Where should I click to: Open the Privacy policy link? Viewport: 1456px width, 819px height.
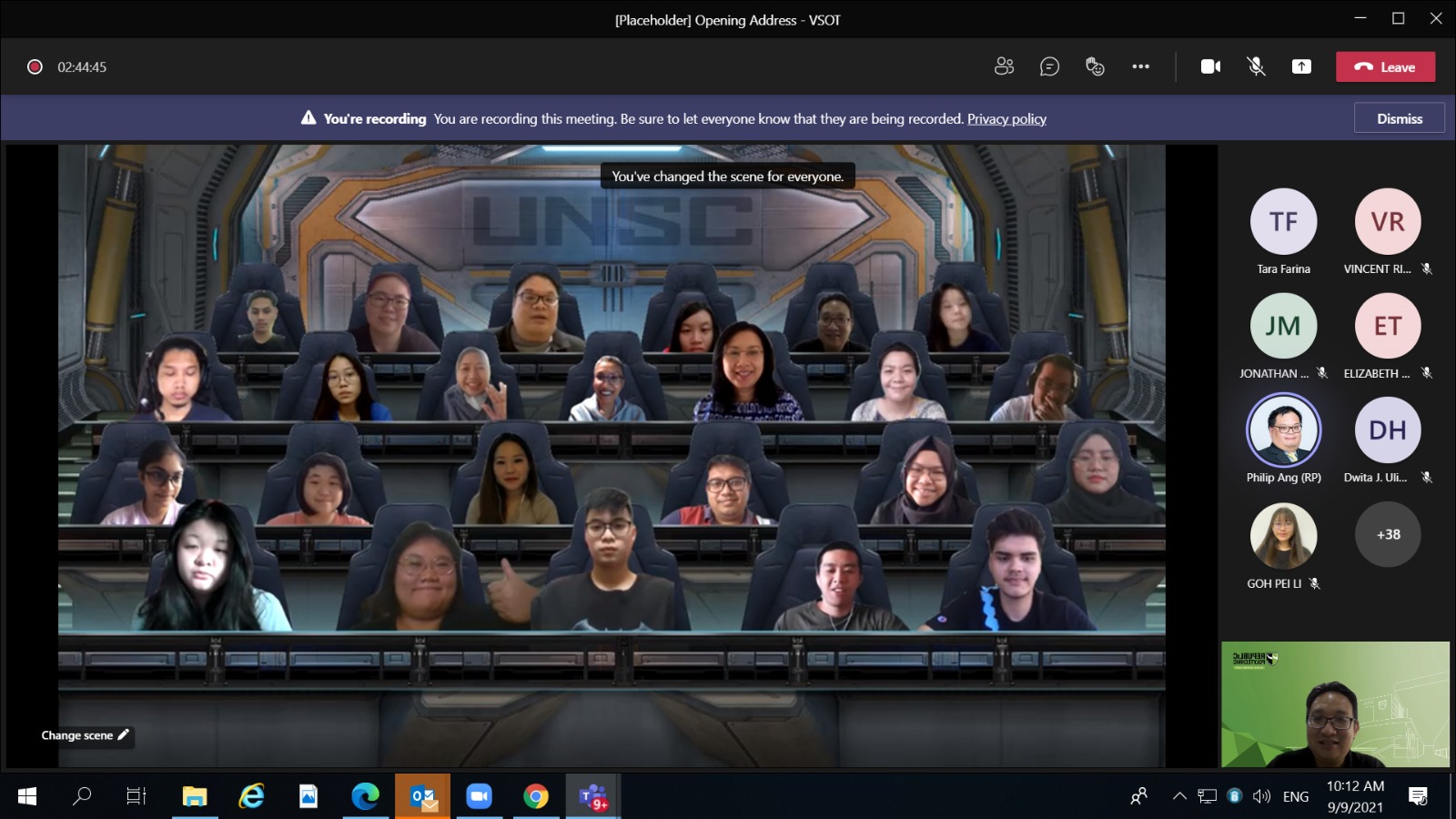[x=1006, y=119]
